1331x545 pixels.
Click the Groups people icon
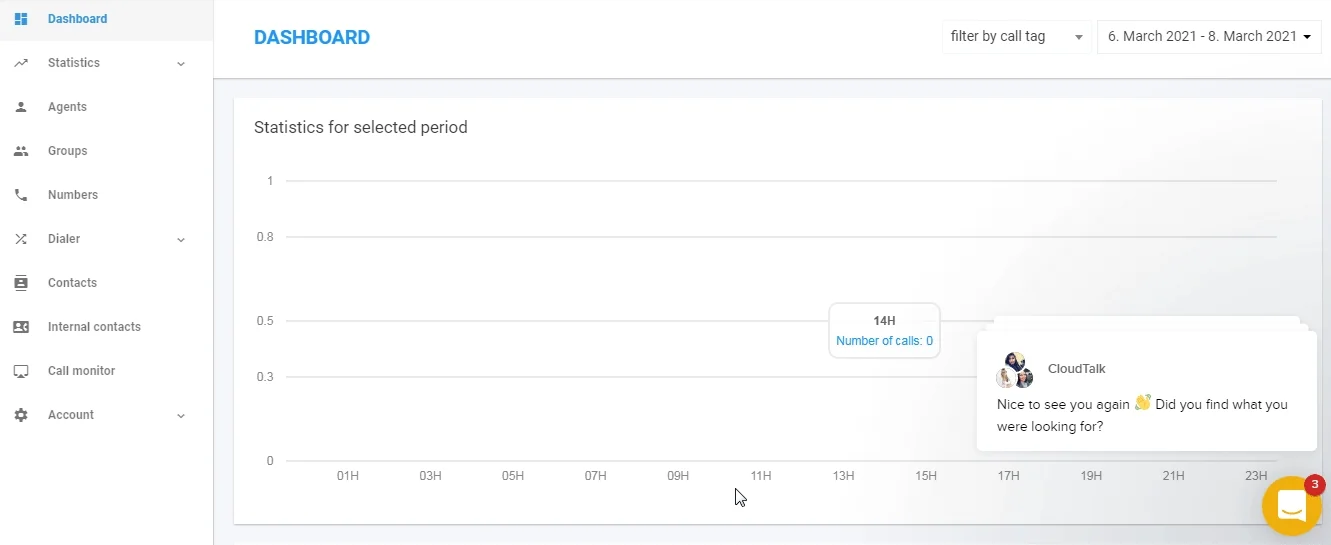[x=21, y=151]
